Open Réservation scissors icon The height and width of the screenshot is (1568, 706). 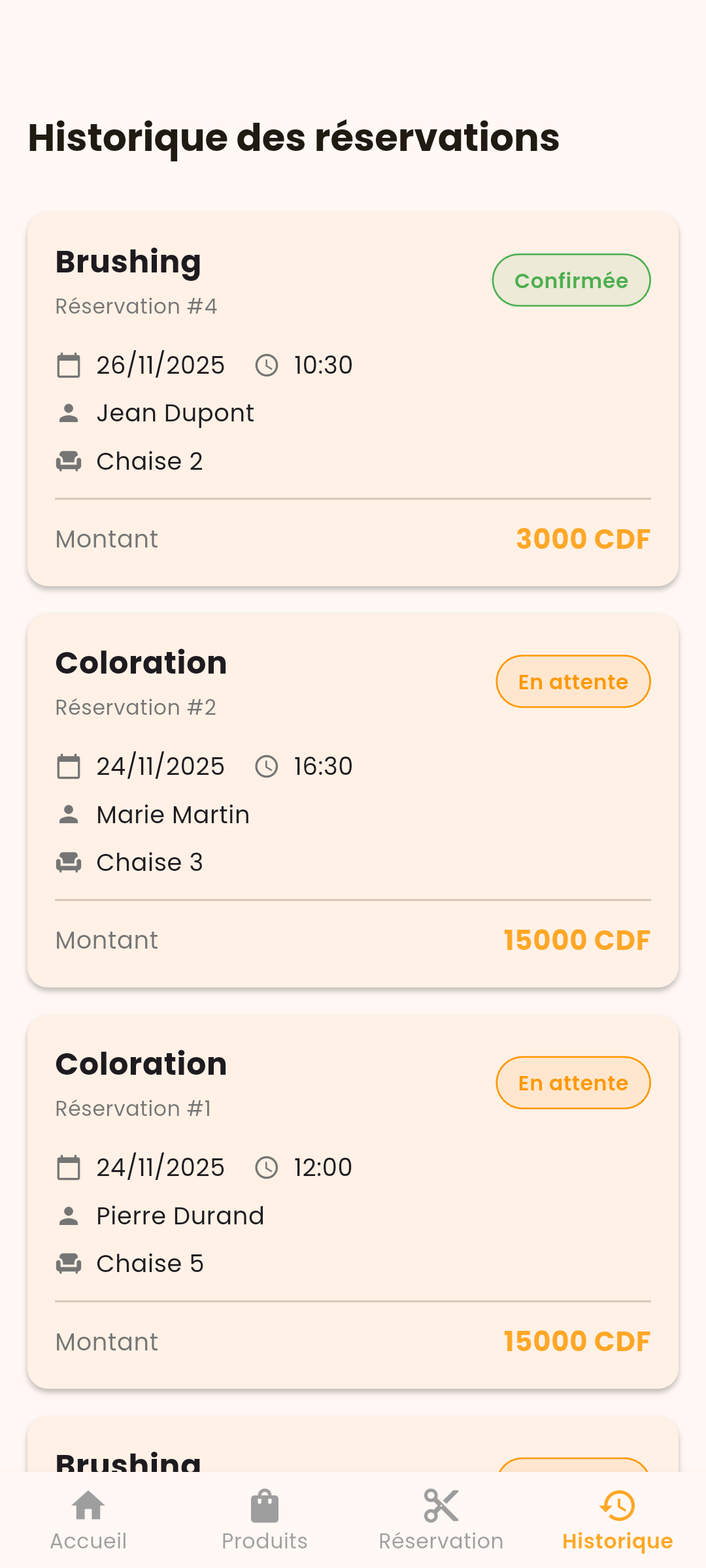click(441, 1506)
